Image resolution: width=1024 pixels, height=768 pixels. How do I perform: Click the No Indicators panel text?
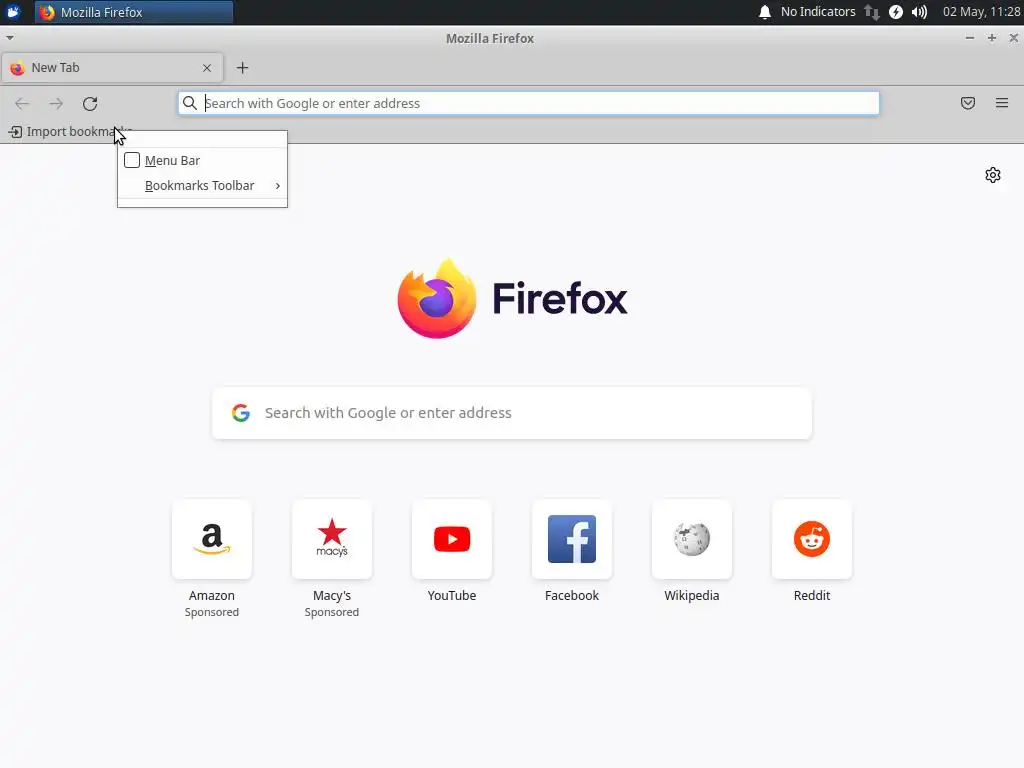click(x=818, y=12)
